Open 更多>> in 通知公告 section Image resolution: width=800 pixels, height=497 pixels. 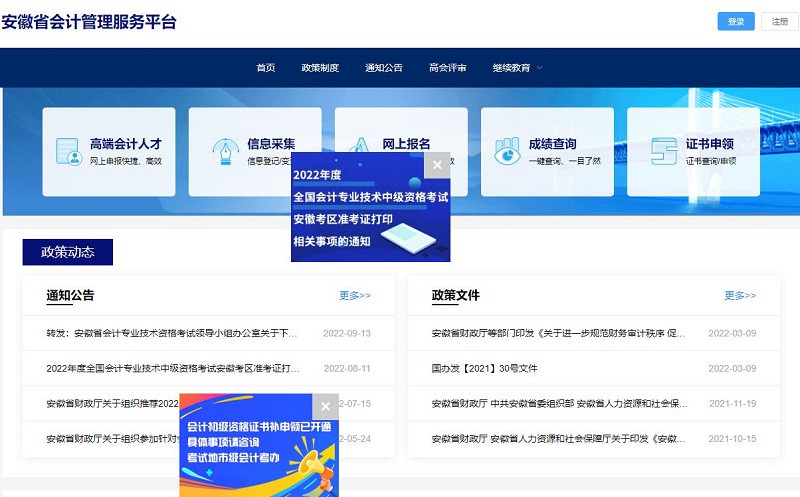(355, 295)
